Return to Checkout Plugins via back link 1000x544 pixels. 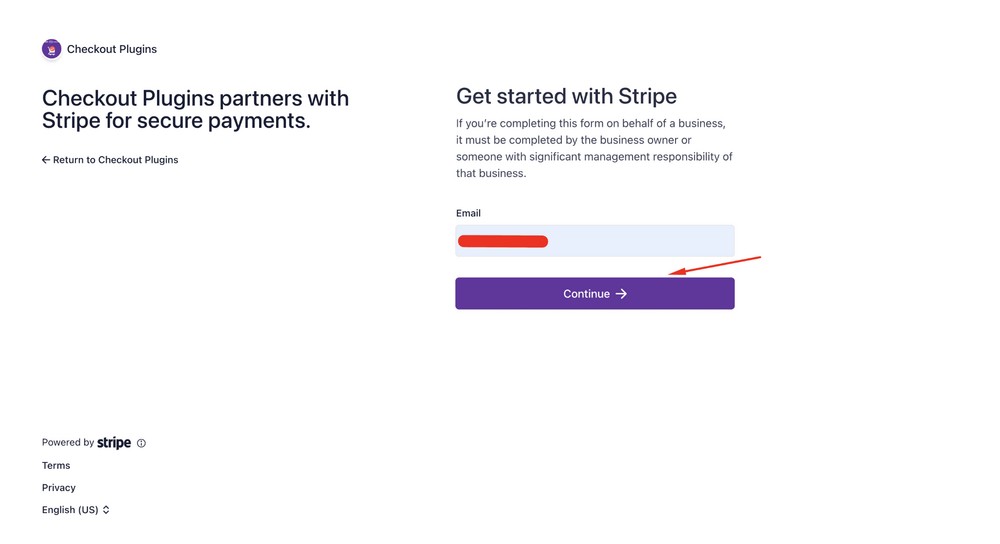coord(110,160)
